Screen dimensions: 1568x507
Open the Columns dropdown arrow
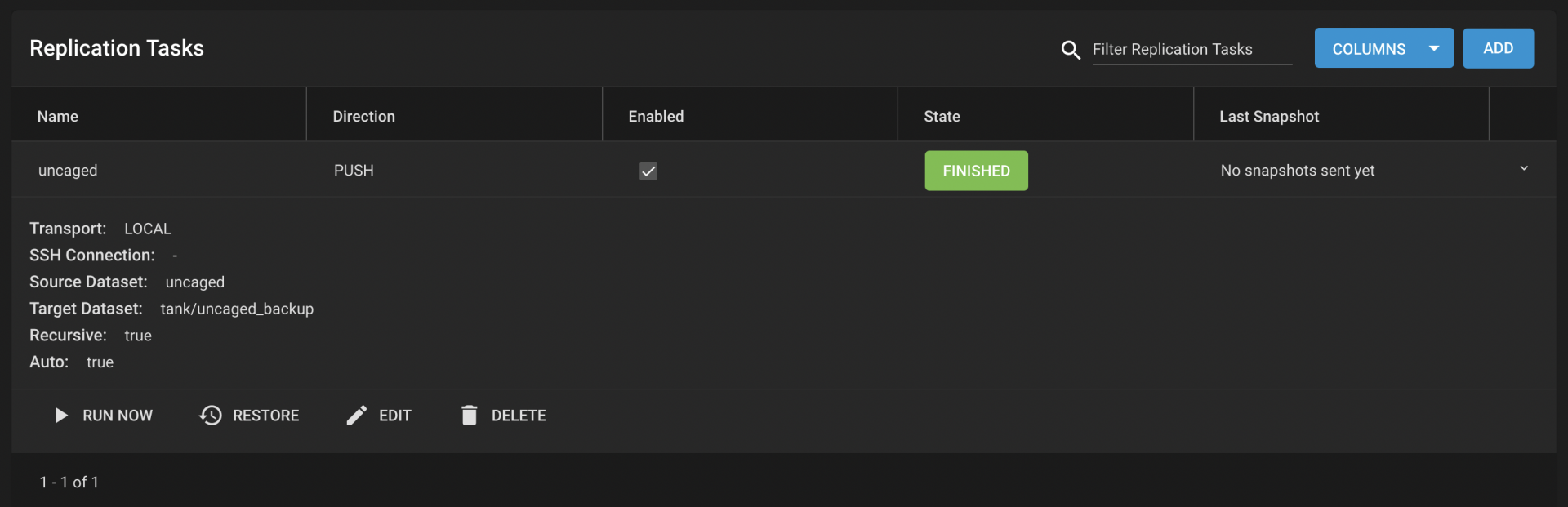[x=1434, y=48]
